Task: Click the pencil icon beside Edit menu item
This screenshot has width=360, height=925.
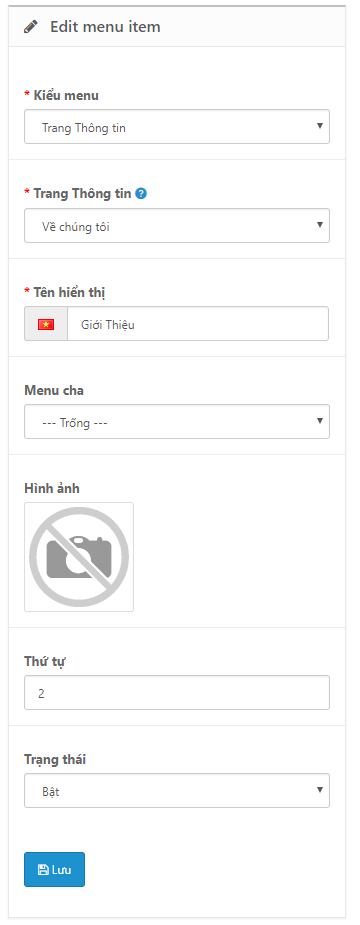Action: pos(31,27)
